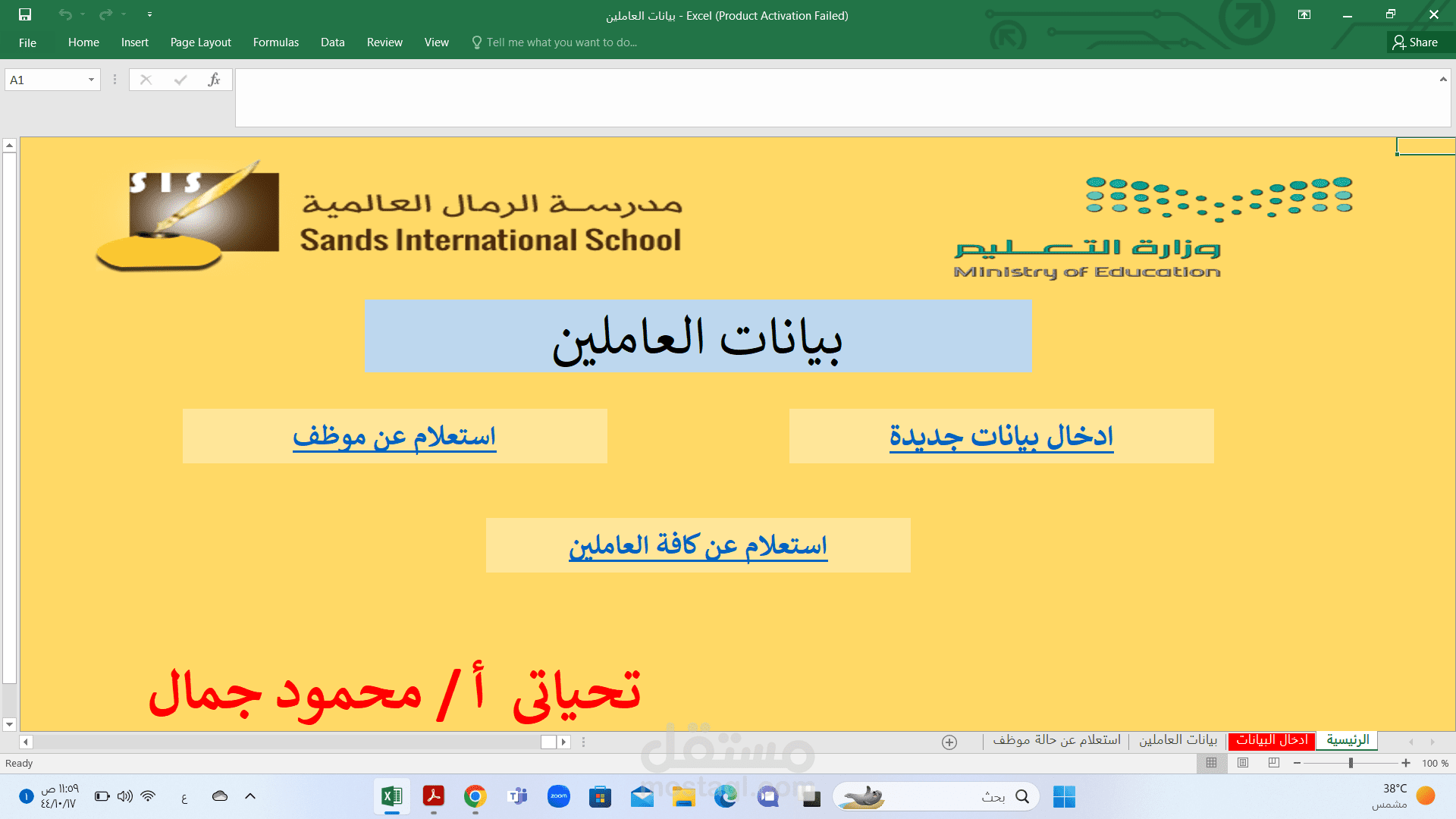Click the zoom in plus button
This screenshot has width=1456, height=819.
coord(1406,763)
